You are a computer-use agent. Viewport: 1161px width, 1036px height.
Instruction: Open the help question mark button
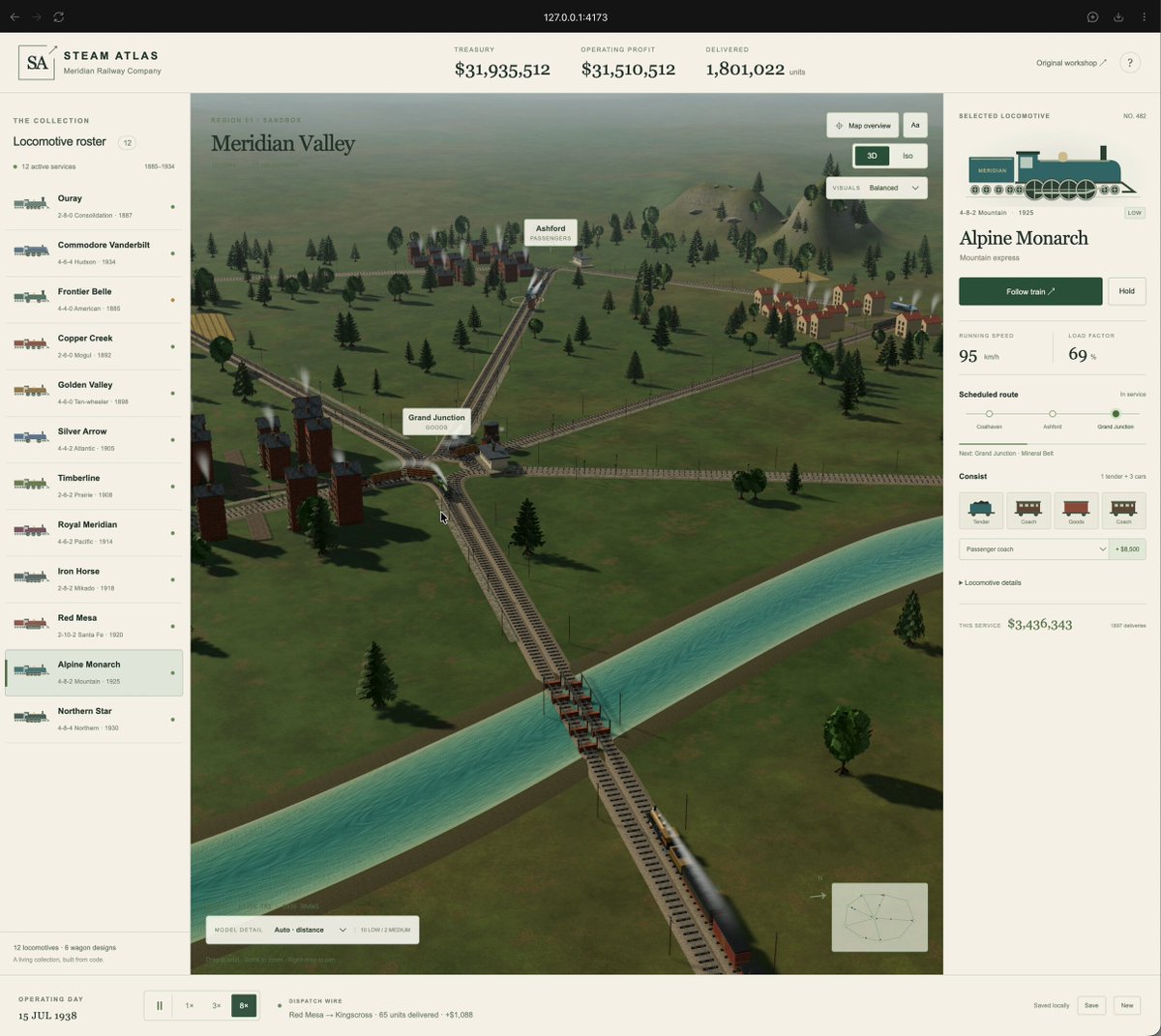[x=1129, y=63]
